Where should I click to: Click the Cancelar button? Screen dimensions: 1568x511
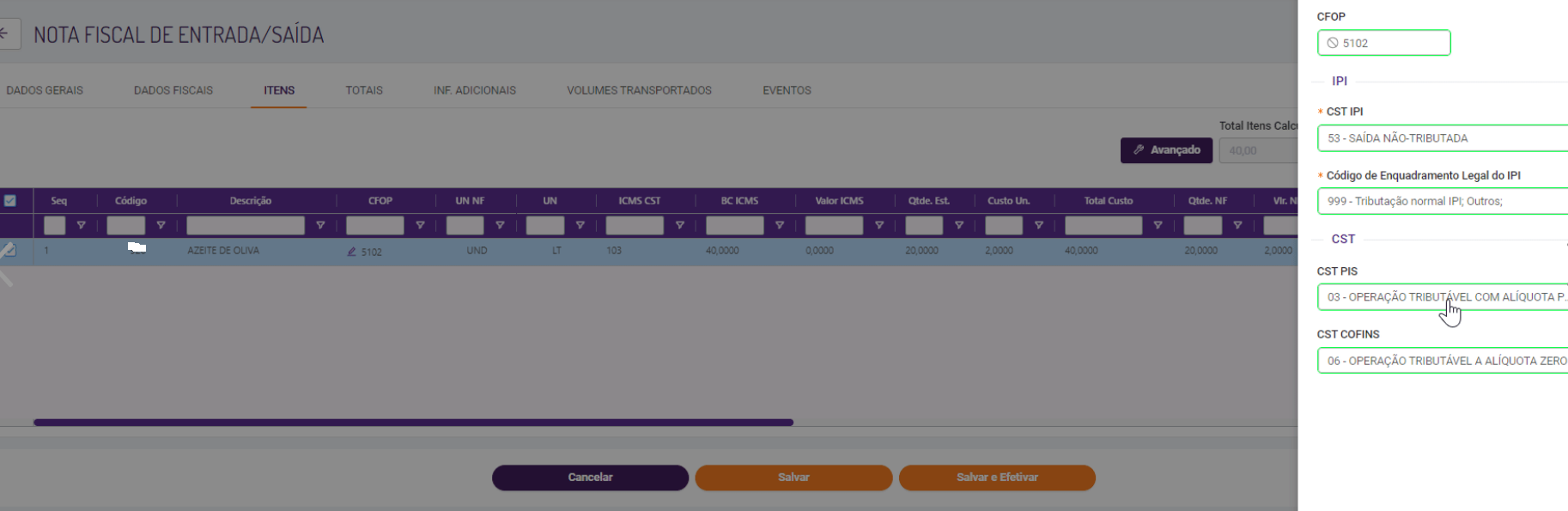590,478
